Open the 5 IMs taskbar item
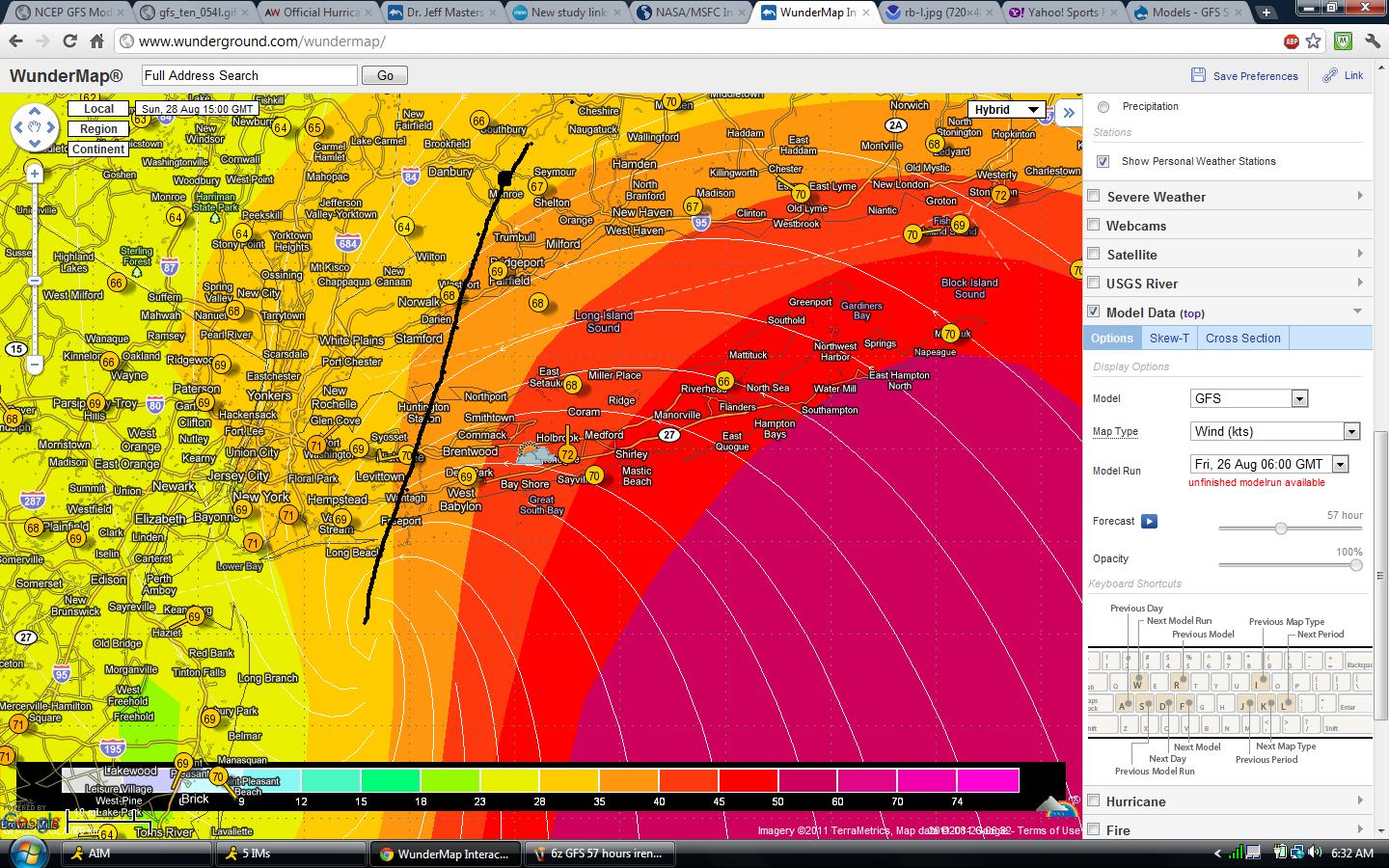1389x868 pixels. tap(290, 854)
